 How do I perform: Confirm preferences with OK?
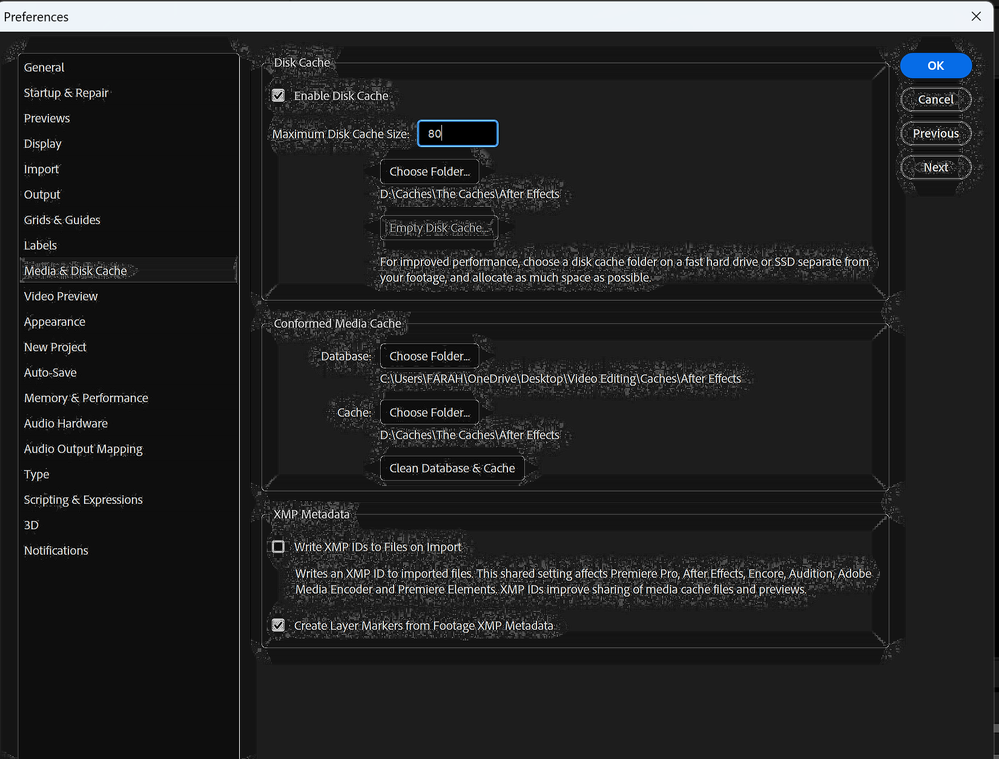pyautogui.click(x=935, y=66)
